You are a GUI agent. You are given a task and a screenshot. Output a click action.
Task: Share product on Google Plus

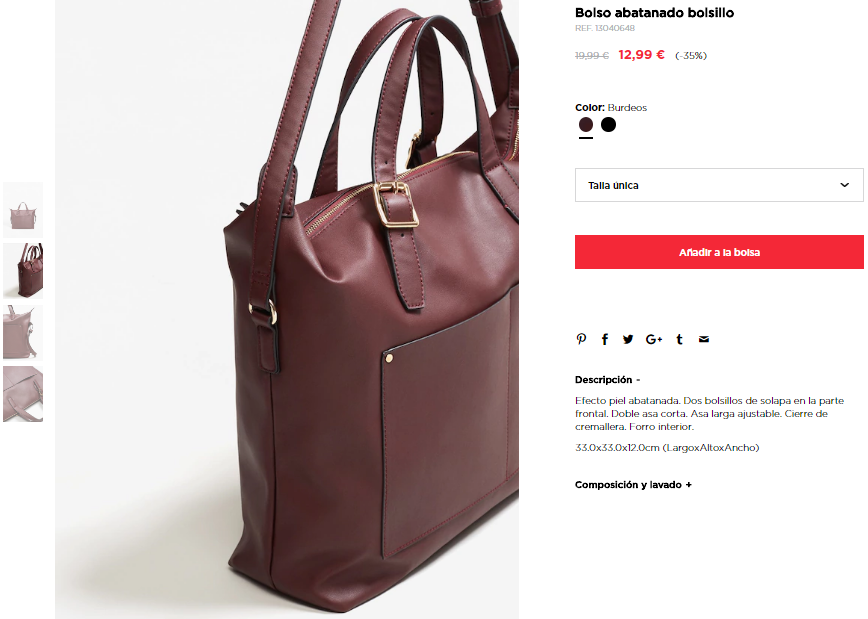(x=654, y=339)
